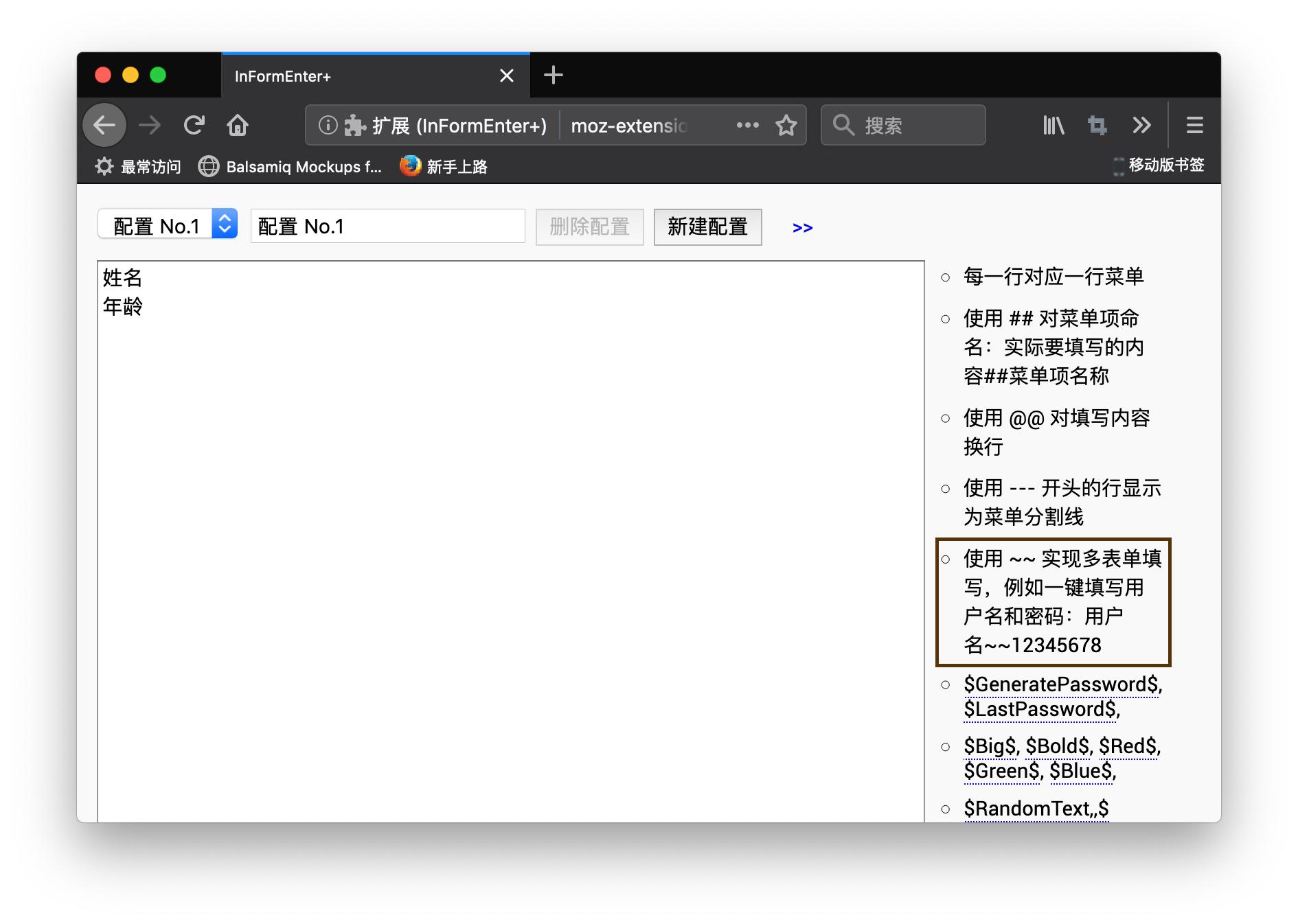Expand the toolbar overflow chevron
1298x924 pixels.
[x=1142, y=125]
